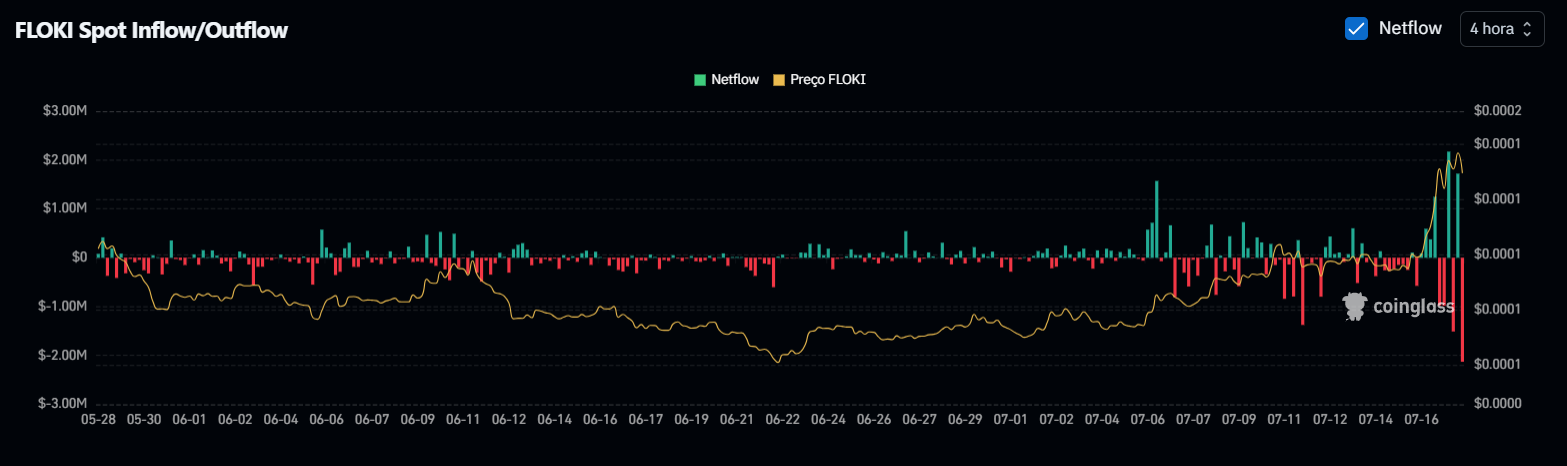Click the 06-01 date label
This screenshot has width=1567, height=466.
pyautogui.click(x=189, y=420)
